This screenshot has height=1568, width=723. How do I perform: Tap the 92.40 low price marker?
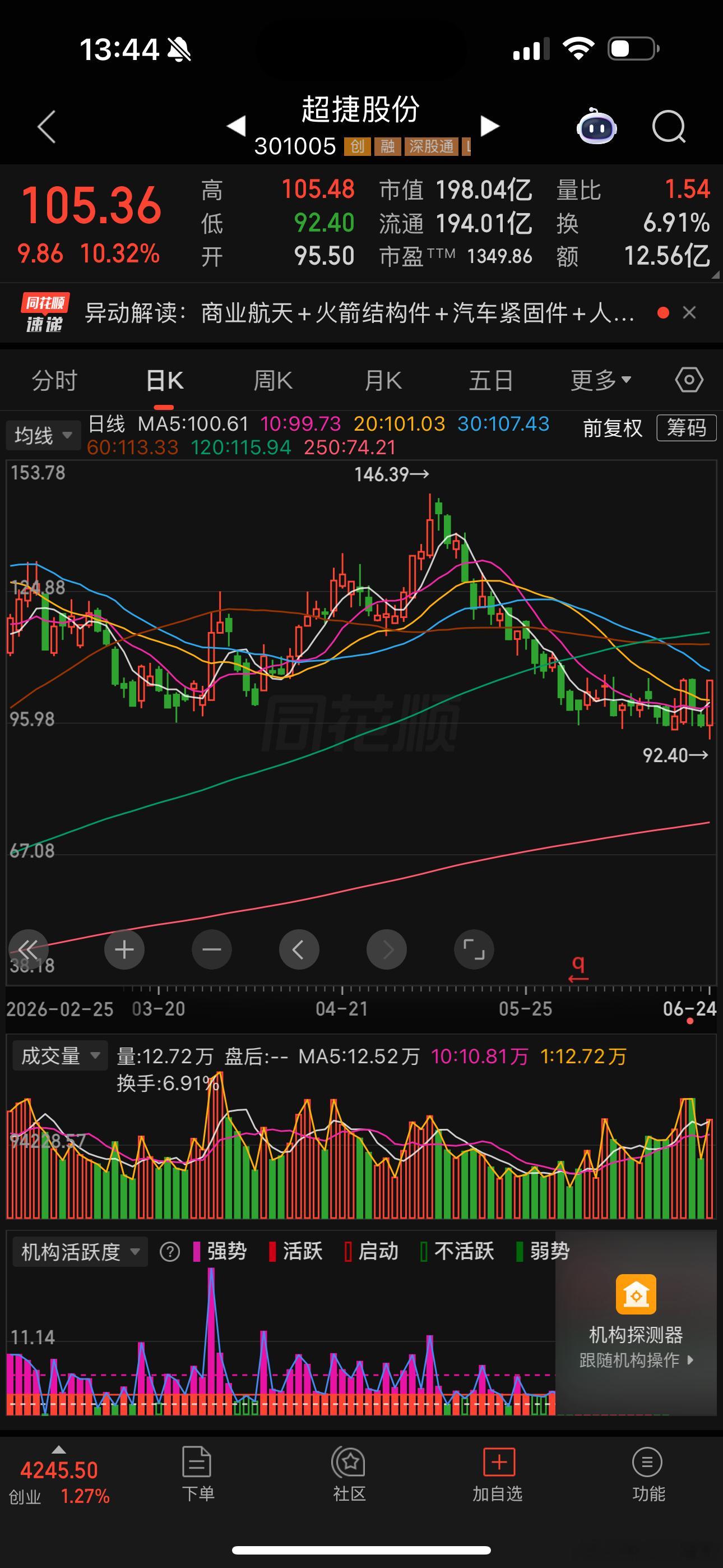coord(675,755)
